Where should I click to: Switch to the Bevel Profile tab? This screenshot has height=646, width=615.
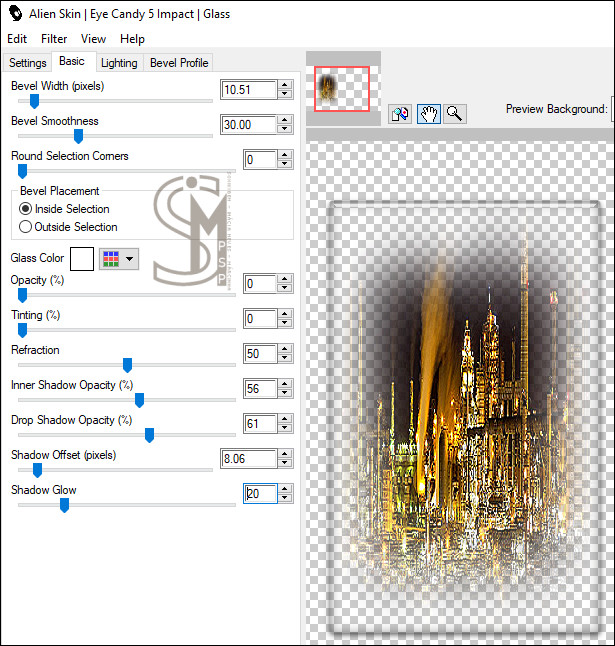coord(179,63)
